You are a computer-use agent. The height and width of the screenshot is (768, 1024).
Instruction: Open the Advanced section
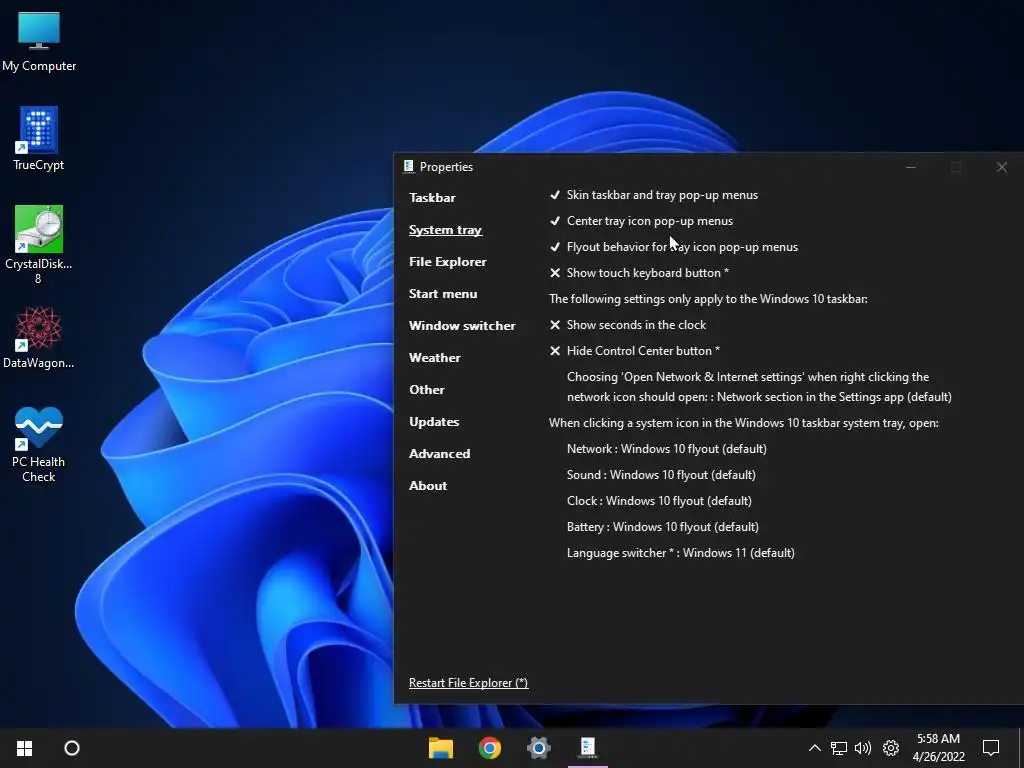[440, 454]
